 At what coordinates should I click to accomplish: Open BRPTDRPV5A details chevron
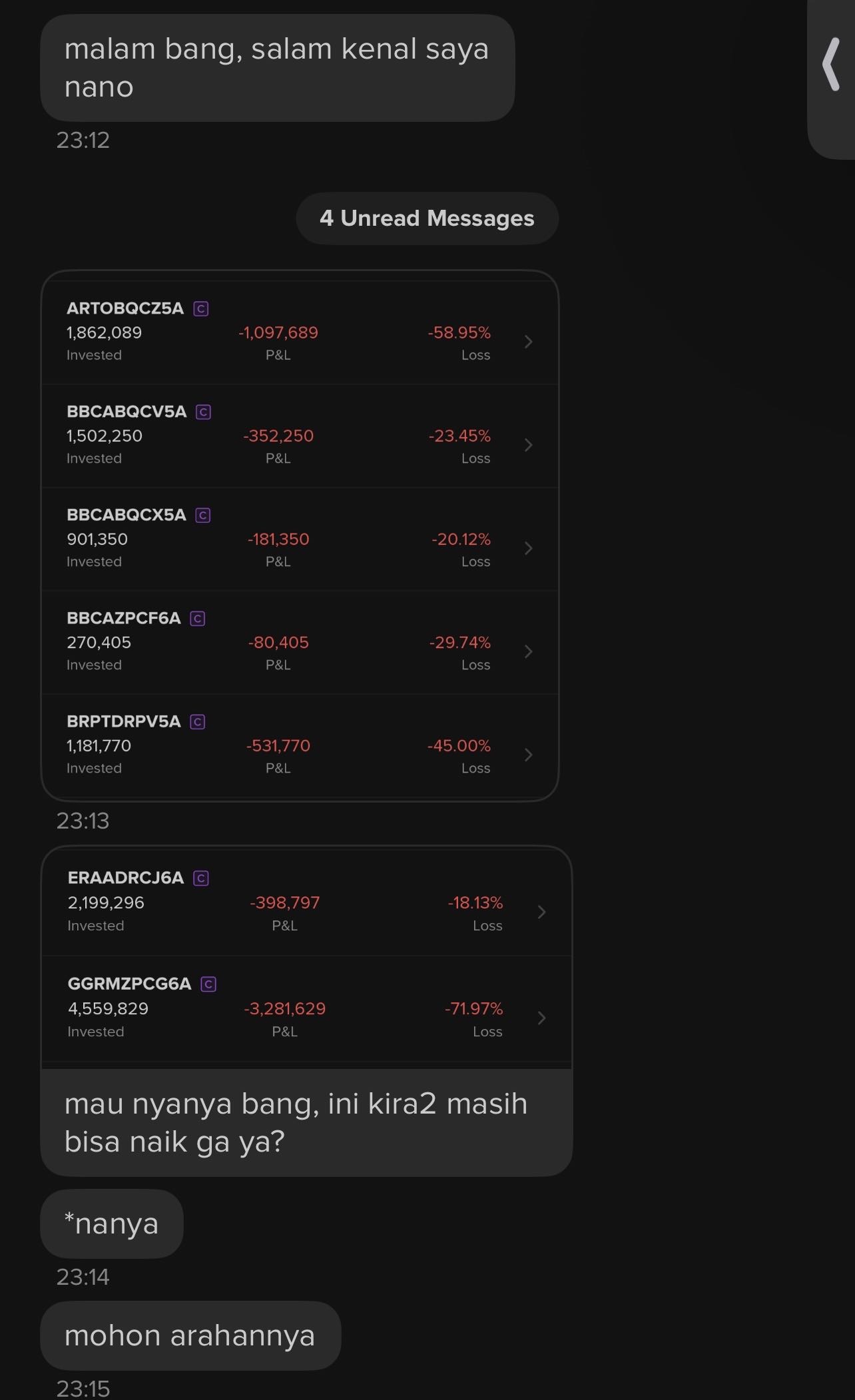tap(529, 755)
